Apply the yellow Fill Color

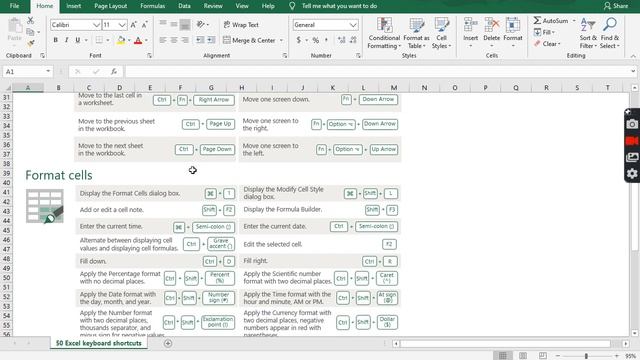click(121, 40)
